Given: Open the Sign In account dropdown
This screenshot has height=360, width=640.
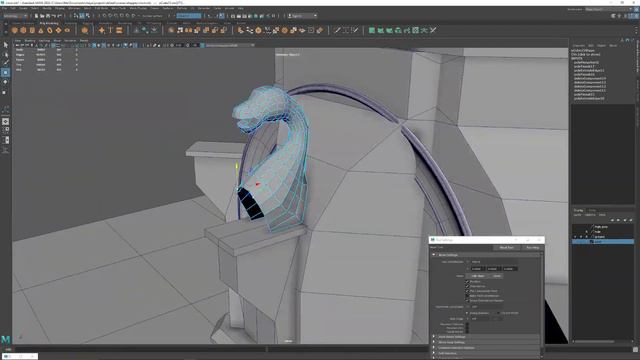Looking at the screenshot, I should 302,16.
